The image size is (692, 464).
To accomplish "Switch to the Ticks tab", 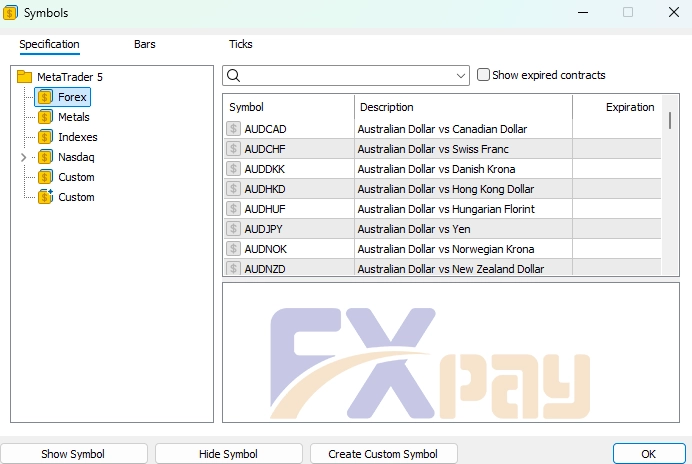I will pyautogui.click(x=240, y=44).
